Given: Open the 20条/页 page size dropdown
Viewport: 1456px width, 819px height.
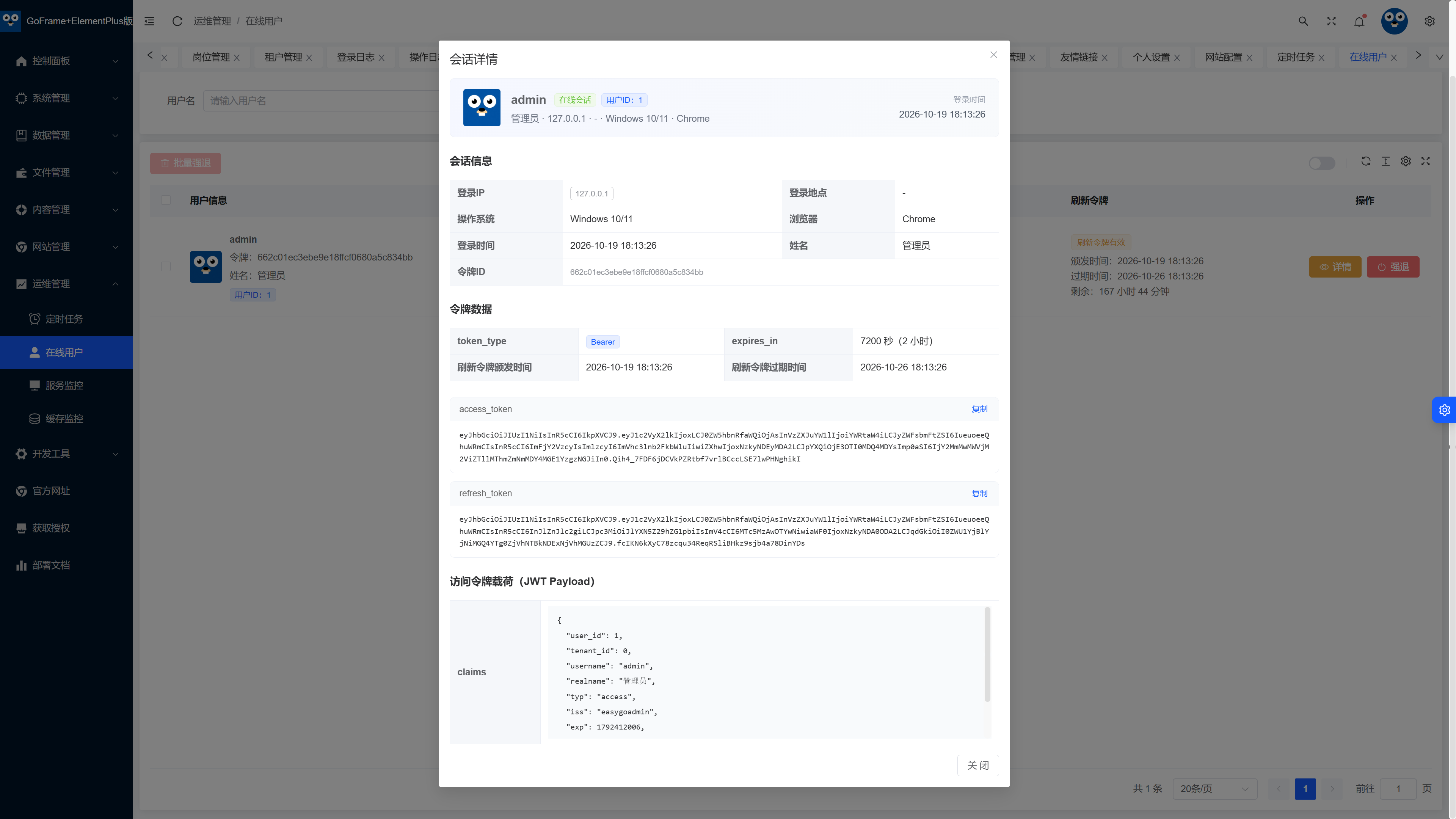Looking at the screenshot, I should 1214,789.
